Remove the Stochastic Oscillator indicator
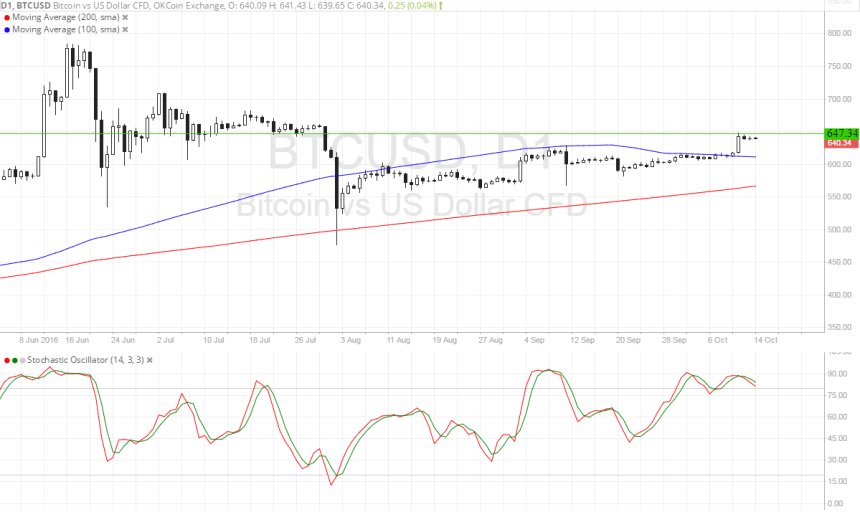Image resolution: width=860 pixels, height=512 pixels. (x=150, y=360)
